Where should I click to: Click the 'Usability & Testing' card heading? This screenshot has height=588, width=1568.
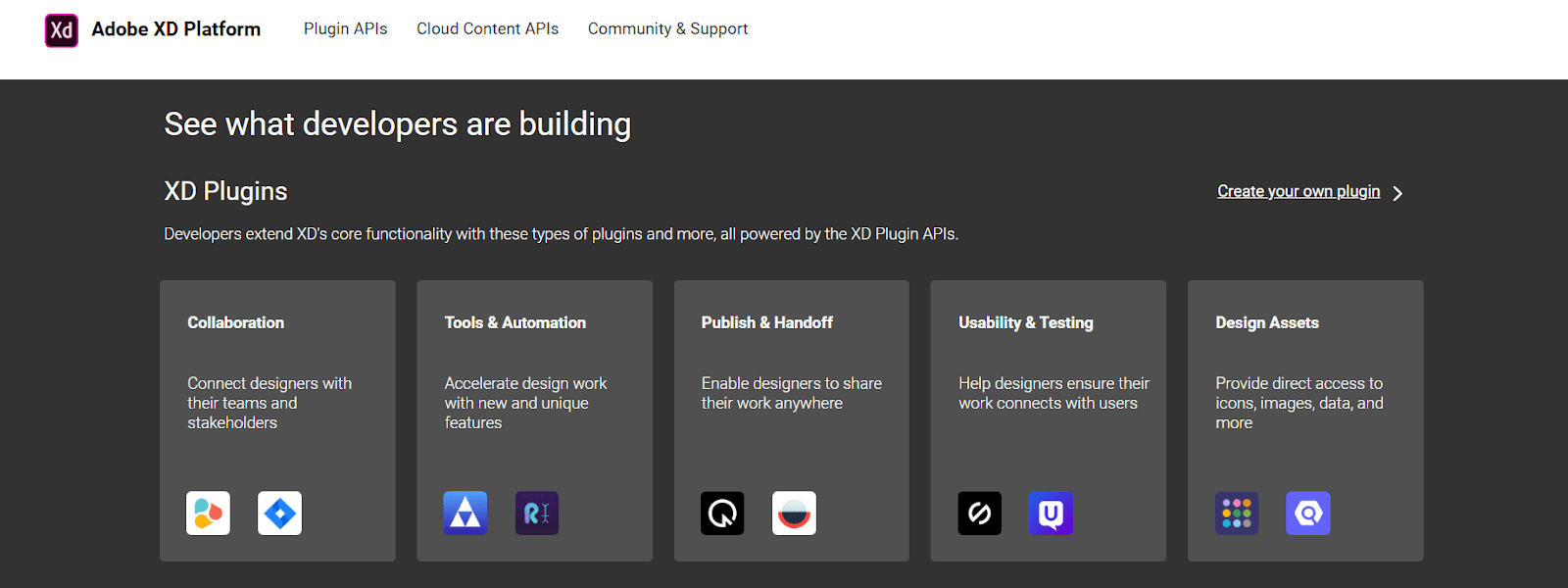(1026, 322)
